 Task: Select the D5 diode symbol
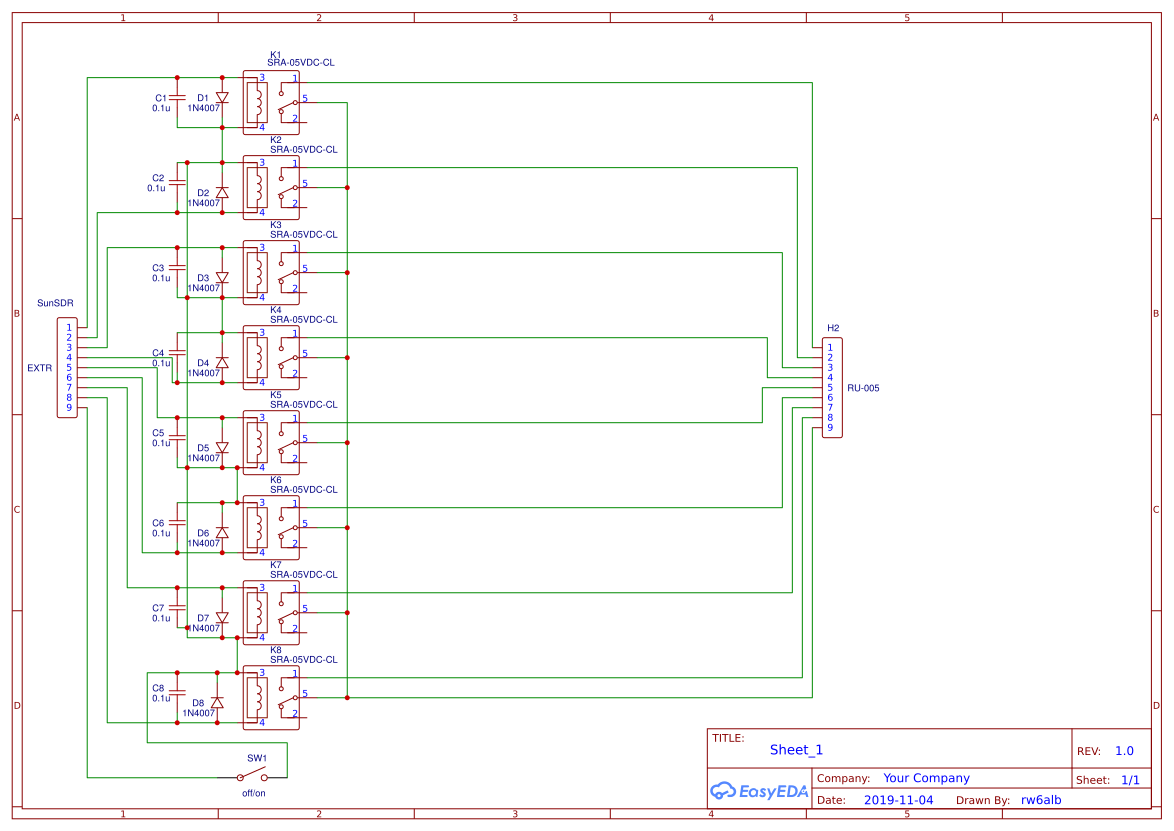pyautogui.click(x=222, y=448)
